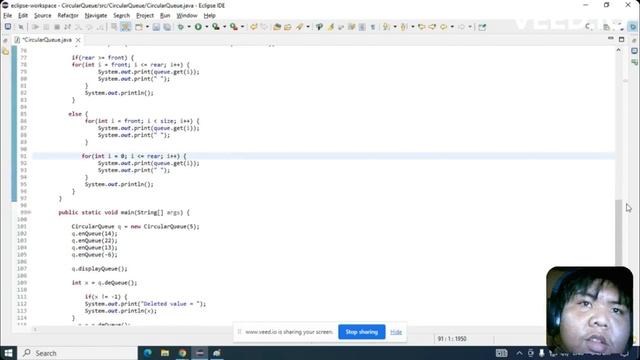Switch to the Debug perspective icon
Image resolution: width=640 pixels, height=360 pixels.
(x=633, y=27)
